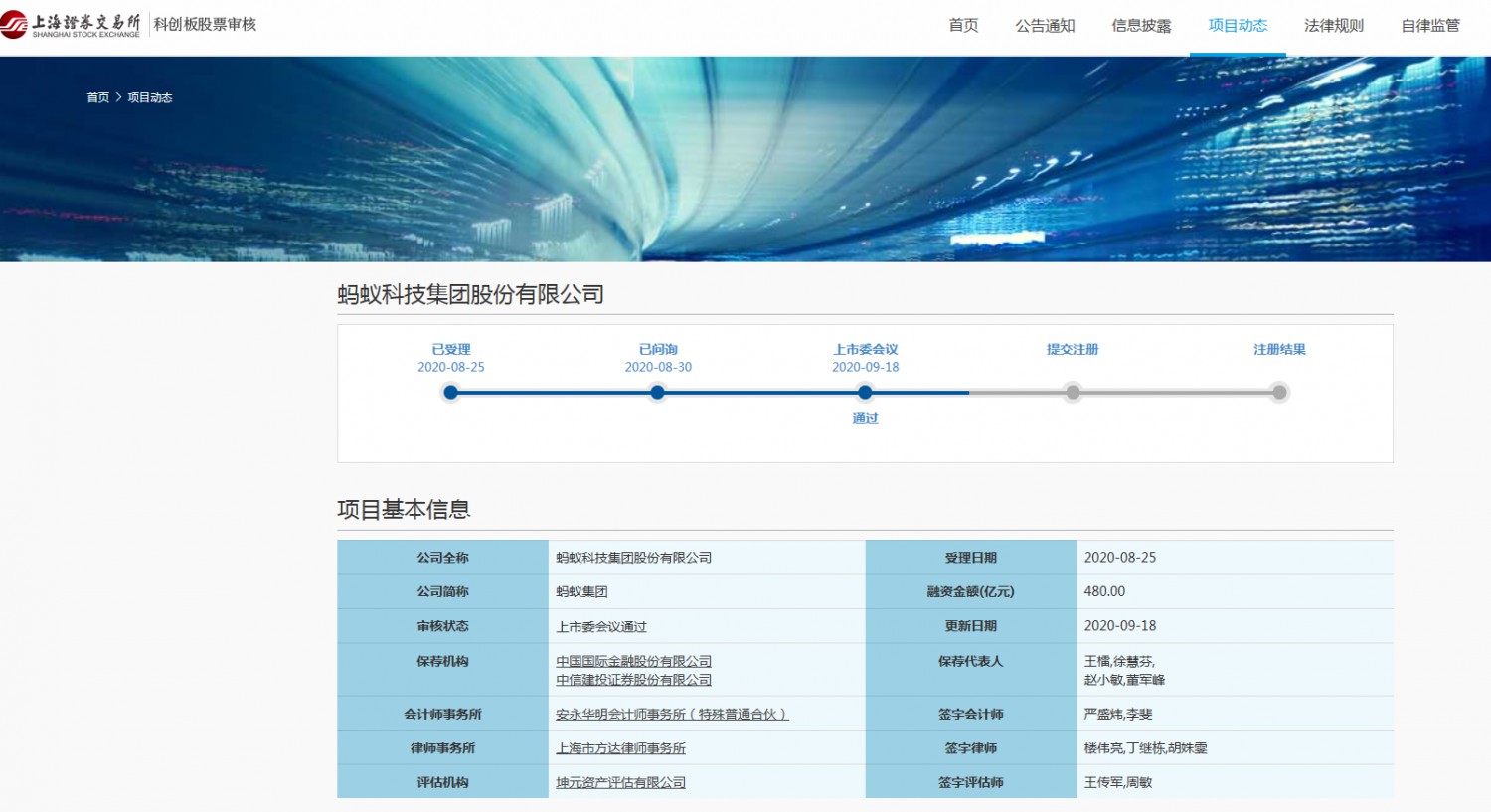
Task: Click the 严盛炜,李斐 accountant names
Action: [1118, 714]
